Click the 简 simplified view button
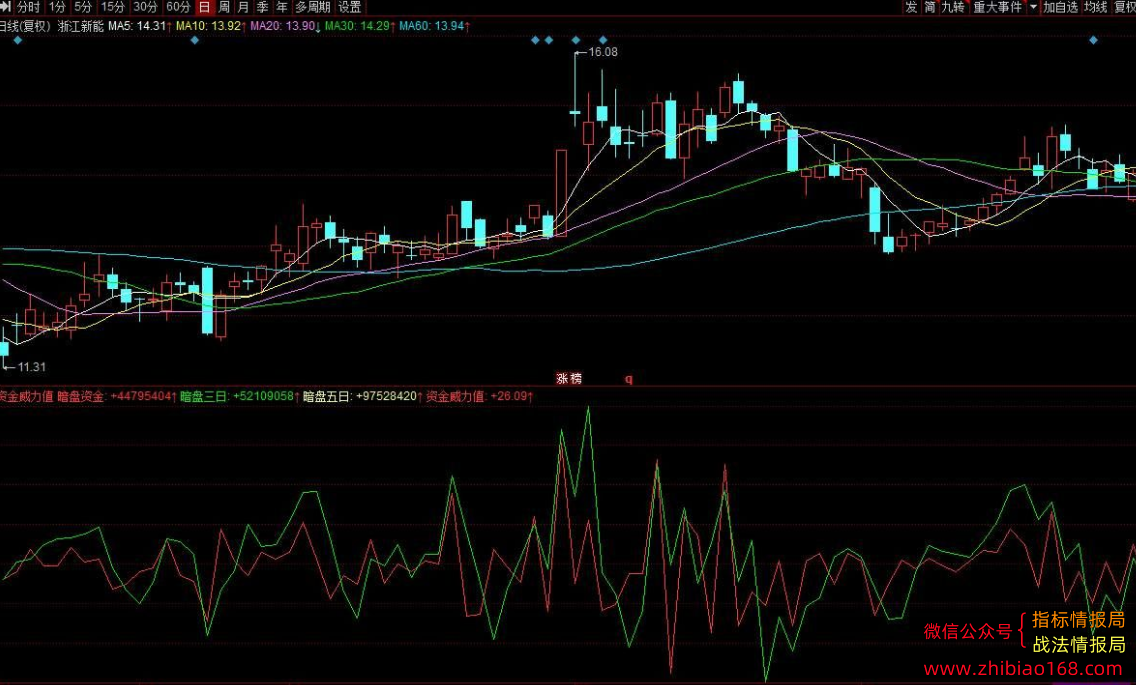 (930, 7)
